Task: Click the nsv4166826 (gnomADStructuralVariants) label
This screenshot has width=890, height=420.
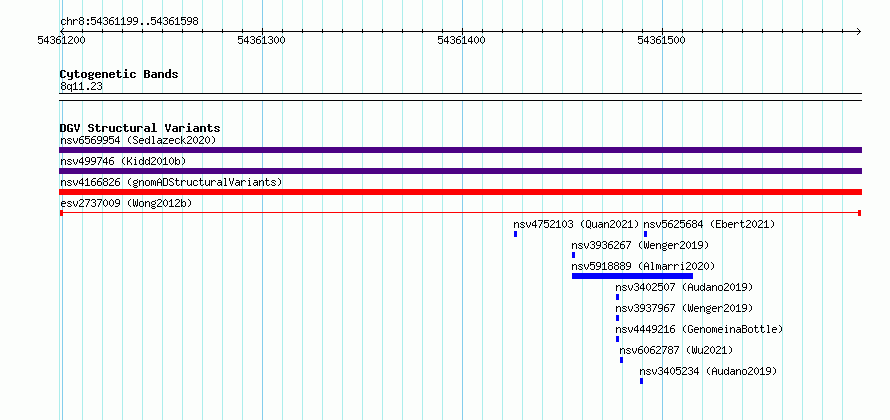Action: (x=171, y=182)
